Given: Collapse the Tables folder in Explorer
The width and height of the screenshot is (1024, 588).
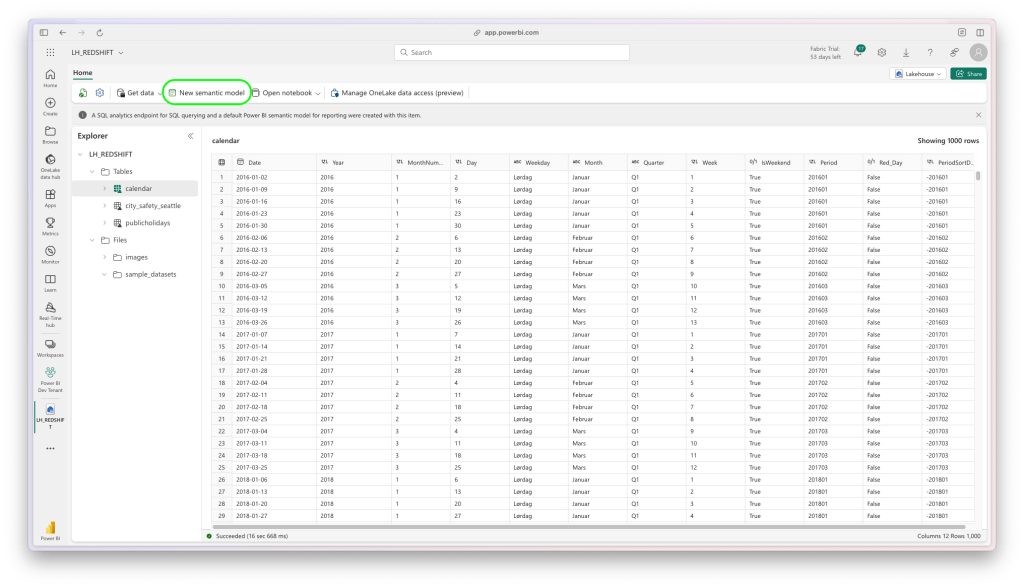Looking at the screenshot, I should tap(92, 171).
